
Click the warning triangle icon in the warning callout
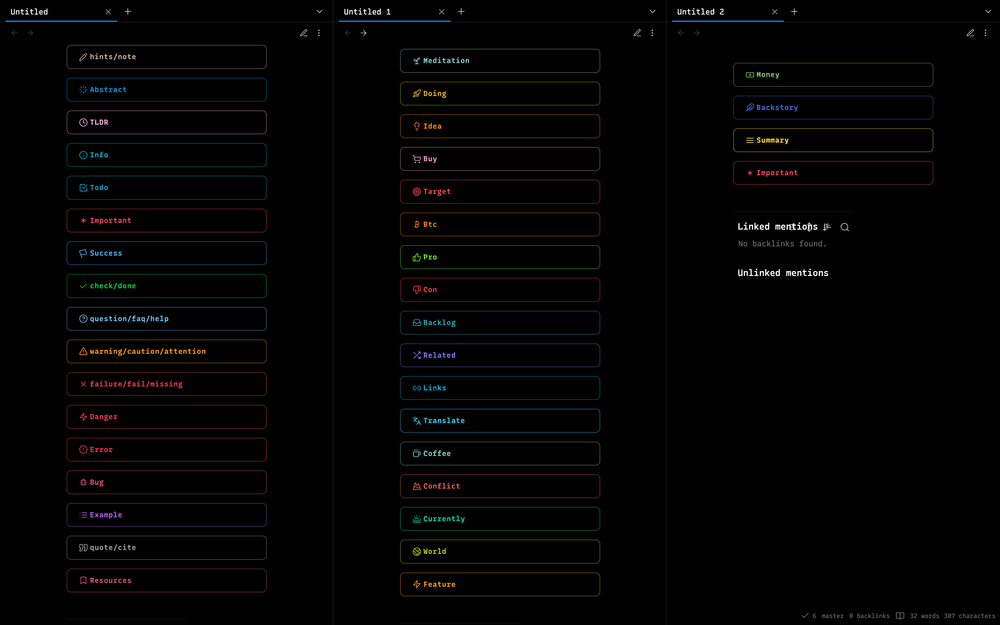83,351
